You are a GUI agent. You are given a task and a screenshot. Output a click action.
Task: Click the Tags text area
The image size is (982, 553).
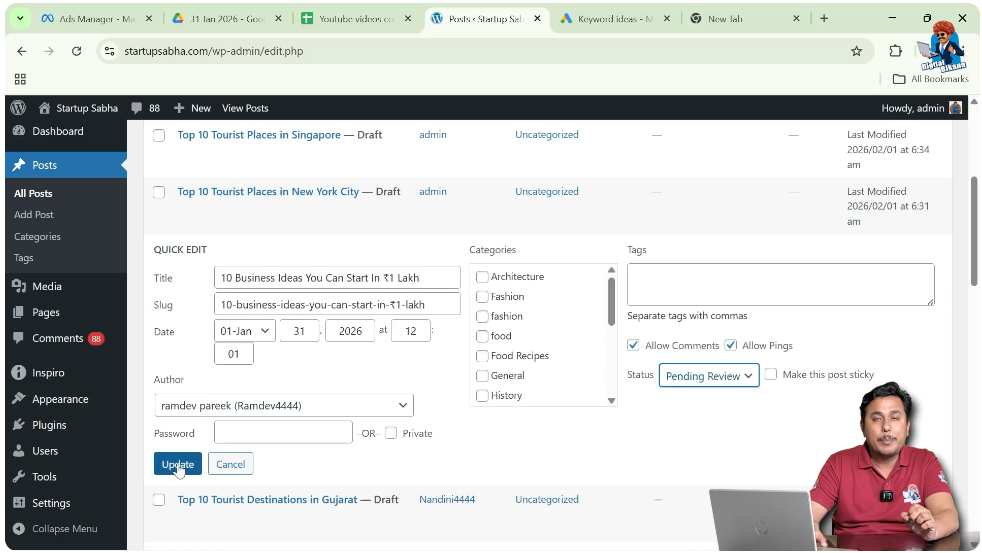[x=780, y=285]
